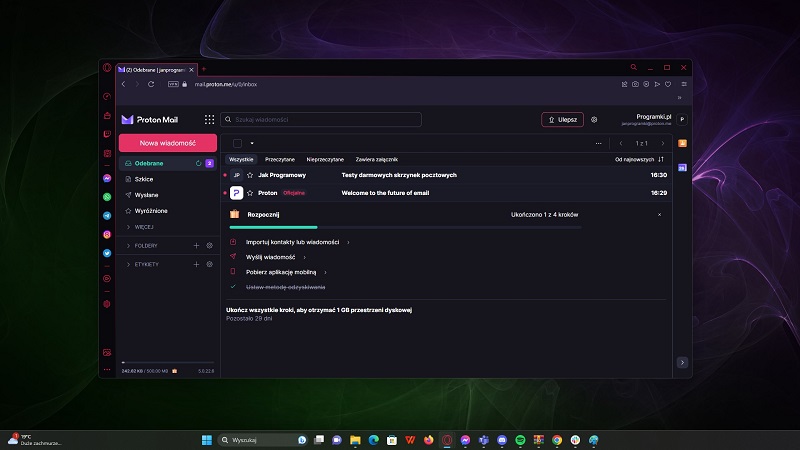Image resolution: width=800 pixels, height=450 pixels.
Task: Add page to bookmarks heart icon
Action: [668, 84]
